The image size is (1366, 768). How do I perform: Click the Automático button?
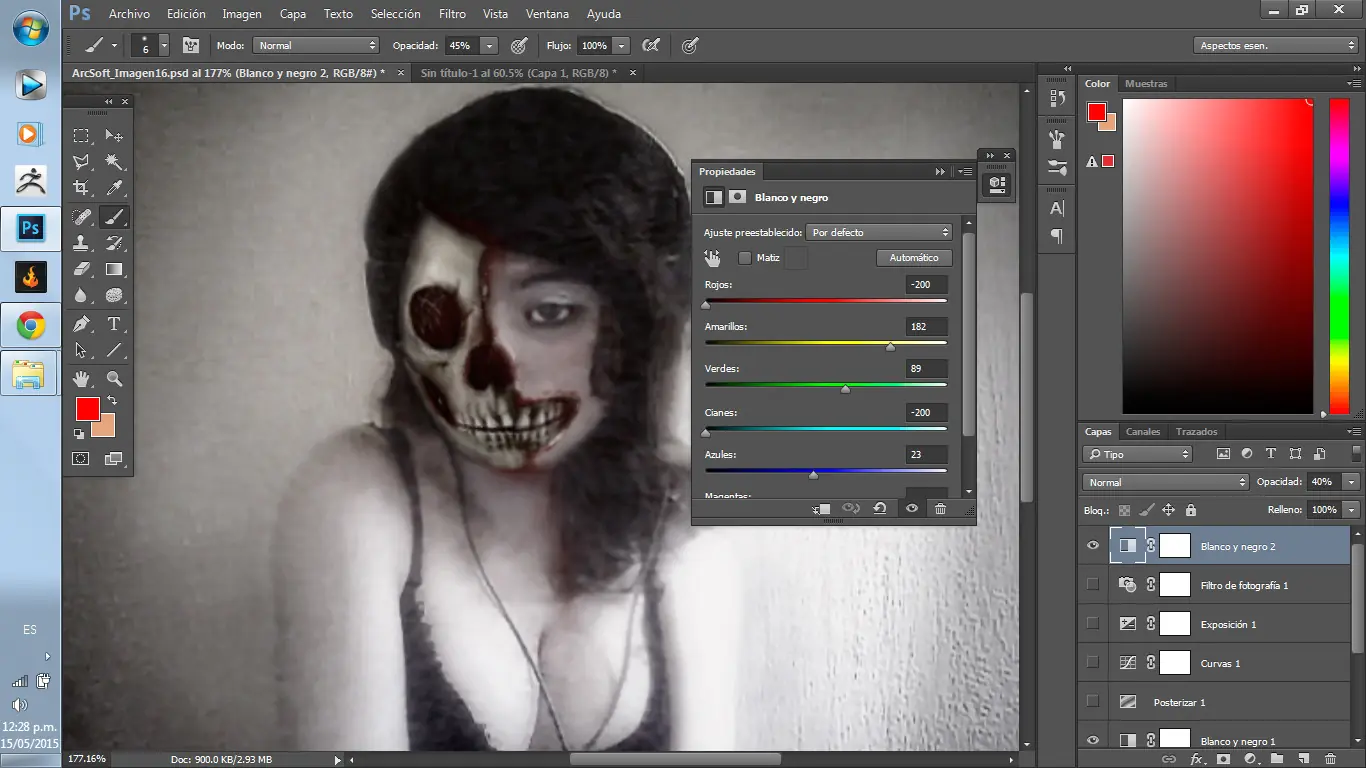coord(914,258)
